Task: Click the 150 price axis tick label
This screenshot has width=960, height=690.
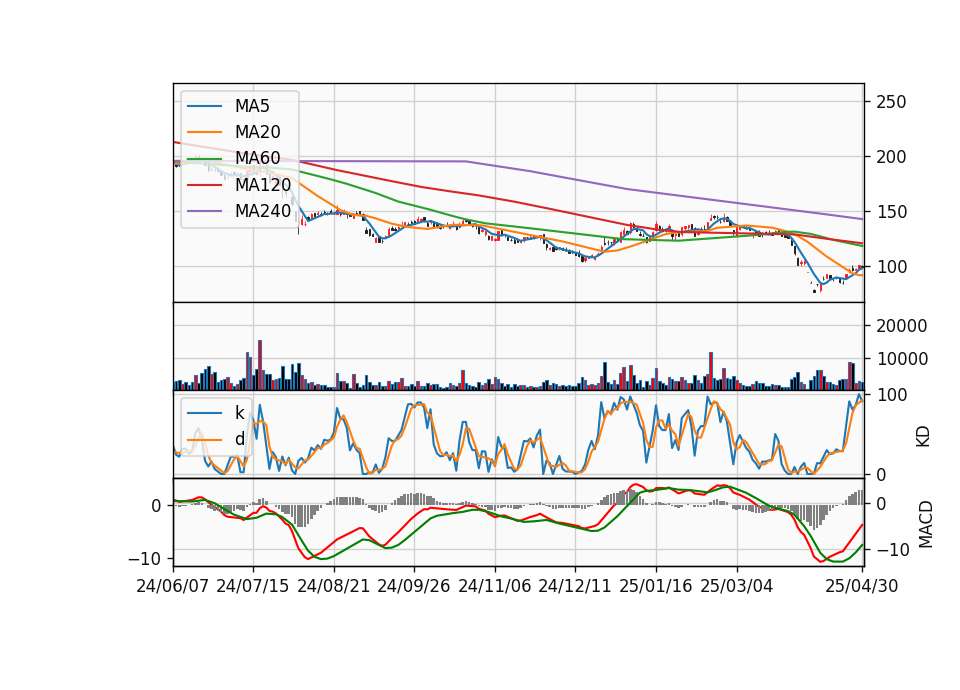Action: pyautogui.click(x=891, y=212)
